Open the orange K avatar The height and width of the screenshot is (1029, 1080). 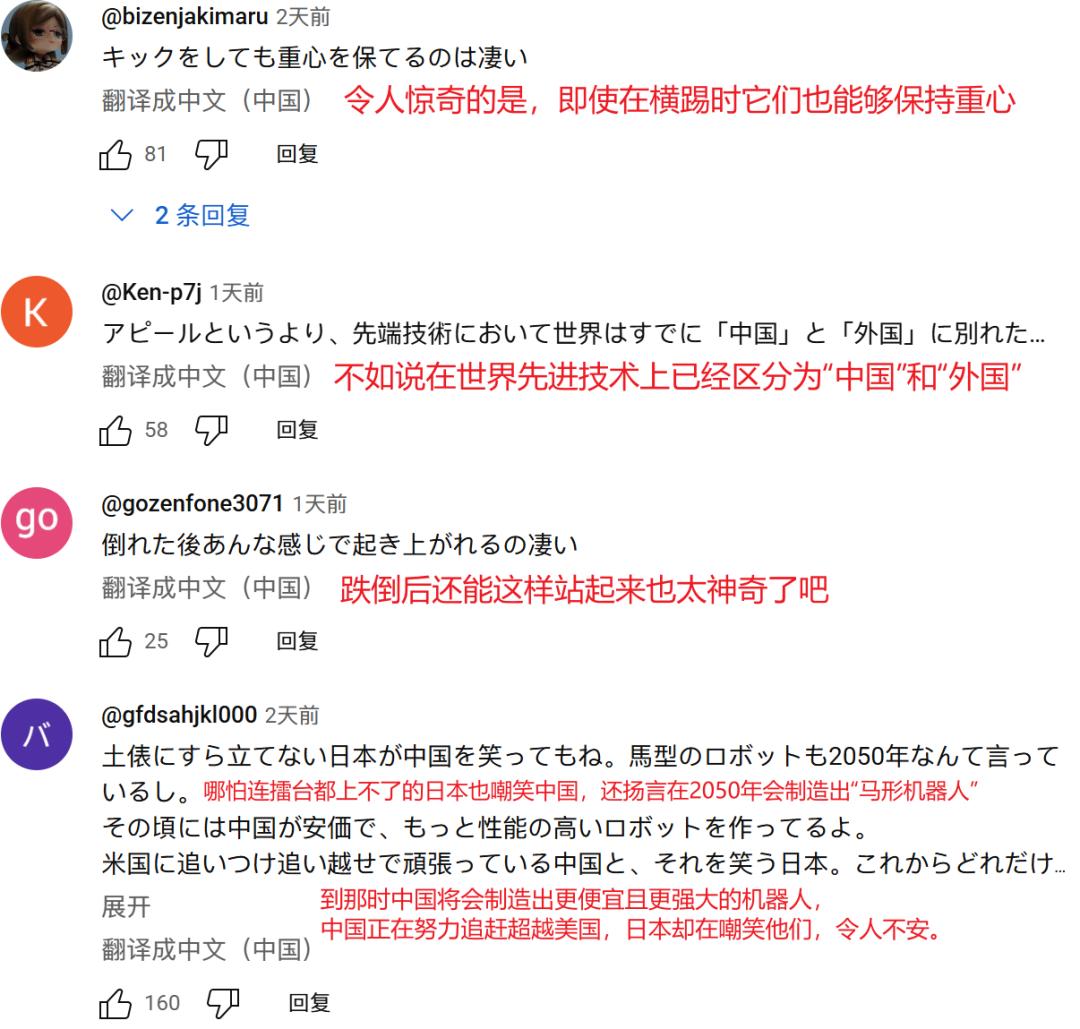pos(37,312)
